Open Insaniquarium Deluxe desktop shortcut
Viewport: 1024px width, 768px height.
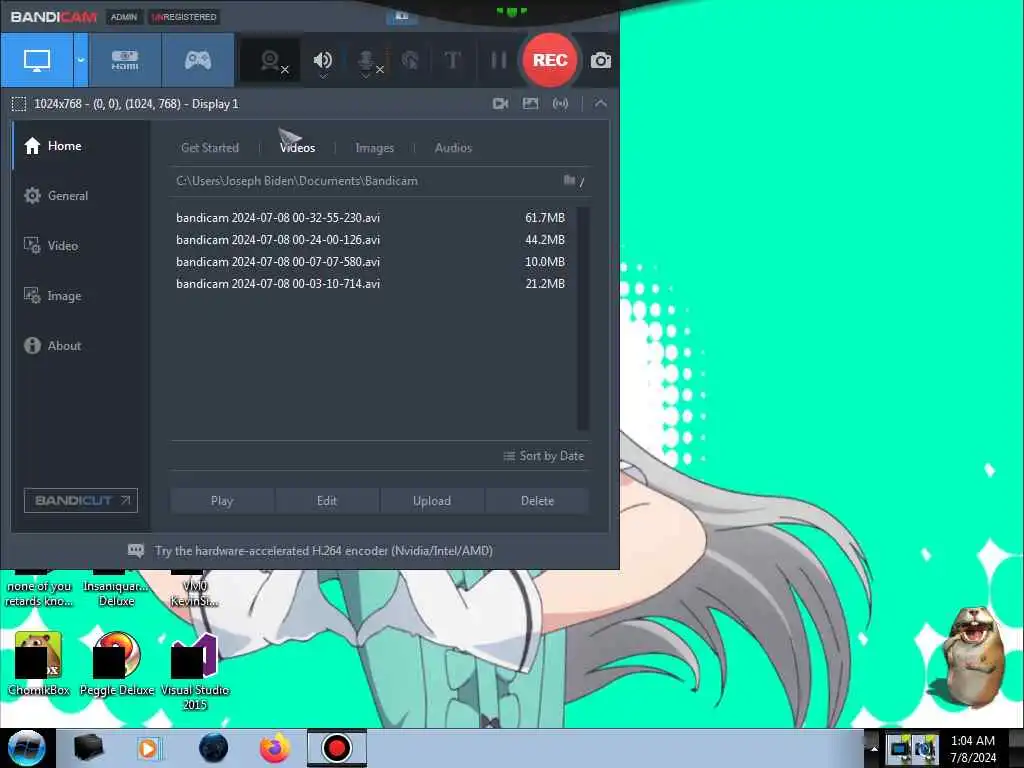tap(117, 589)
